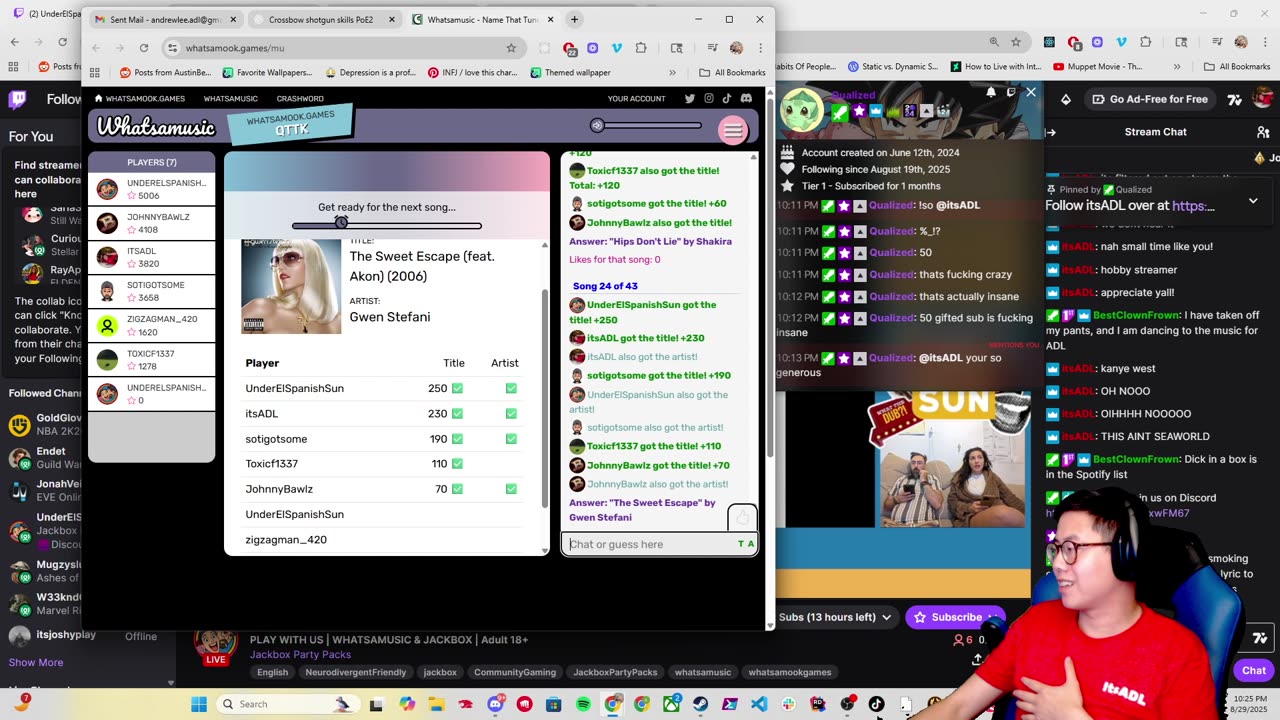Open Whatsamusic's Discord icon link
Viewport: 1280px width, 720px height.
click(746, 98)
